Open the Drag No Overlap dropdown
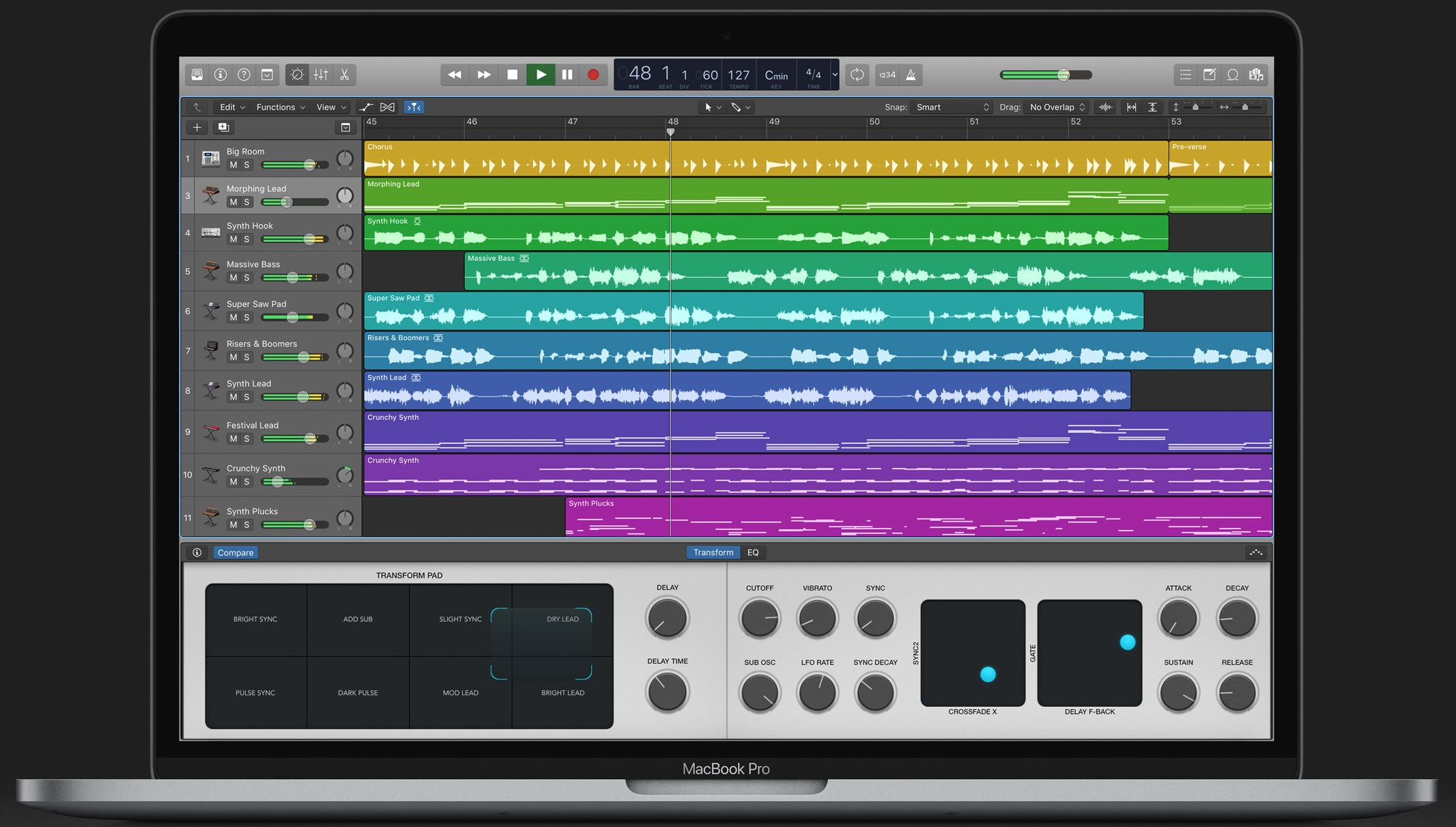1456x827 pixels. (x=1055, y=107)
